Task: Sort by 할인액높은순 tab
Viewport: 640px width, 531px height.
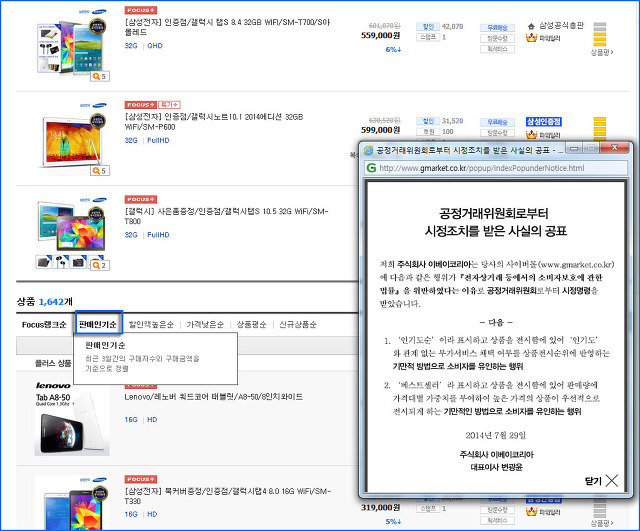Action: click(x=151, y=324)
